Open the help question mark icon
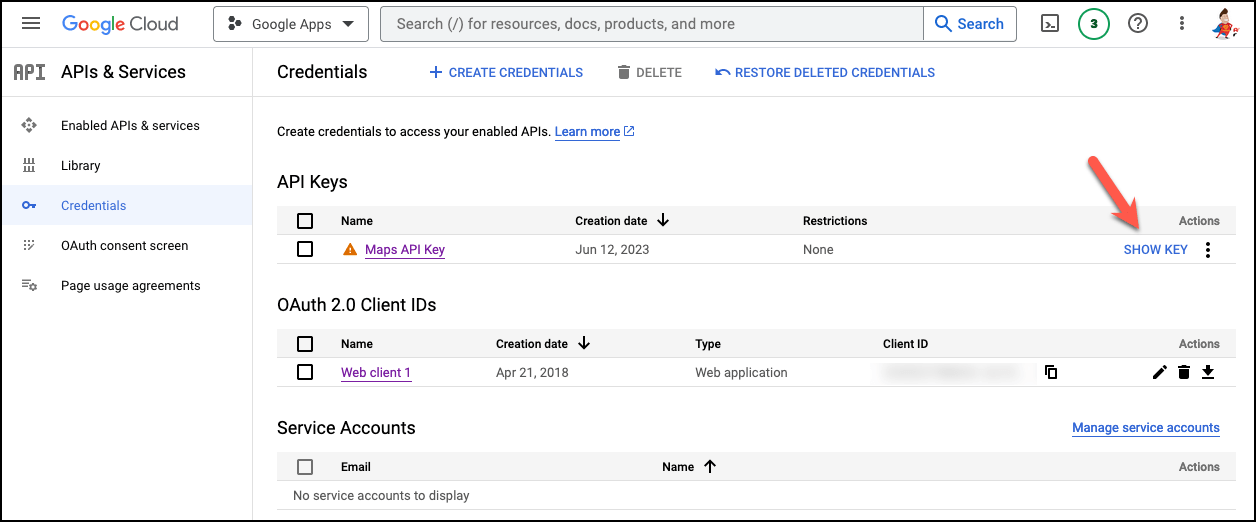 tap(1138, 23)
